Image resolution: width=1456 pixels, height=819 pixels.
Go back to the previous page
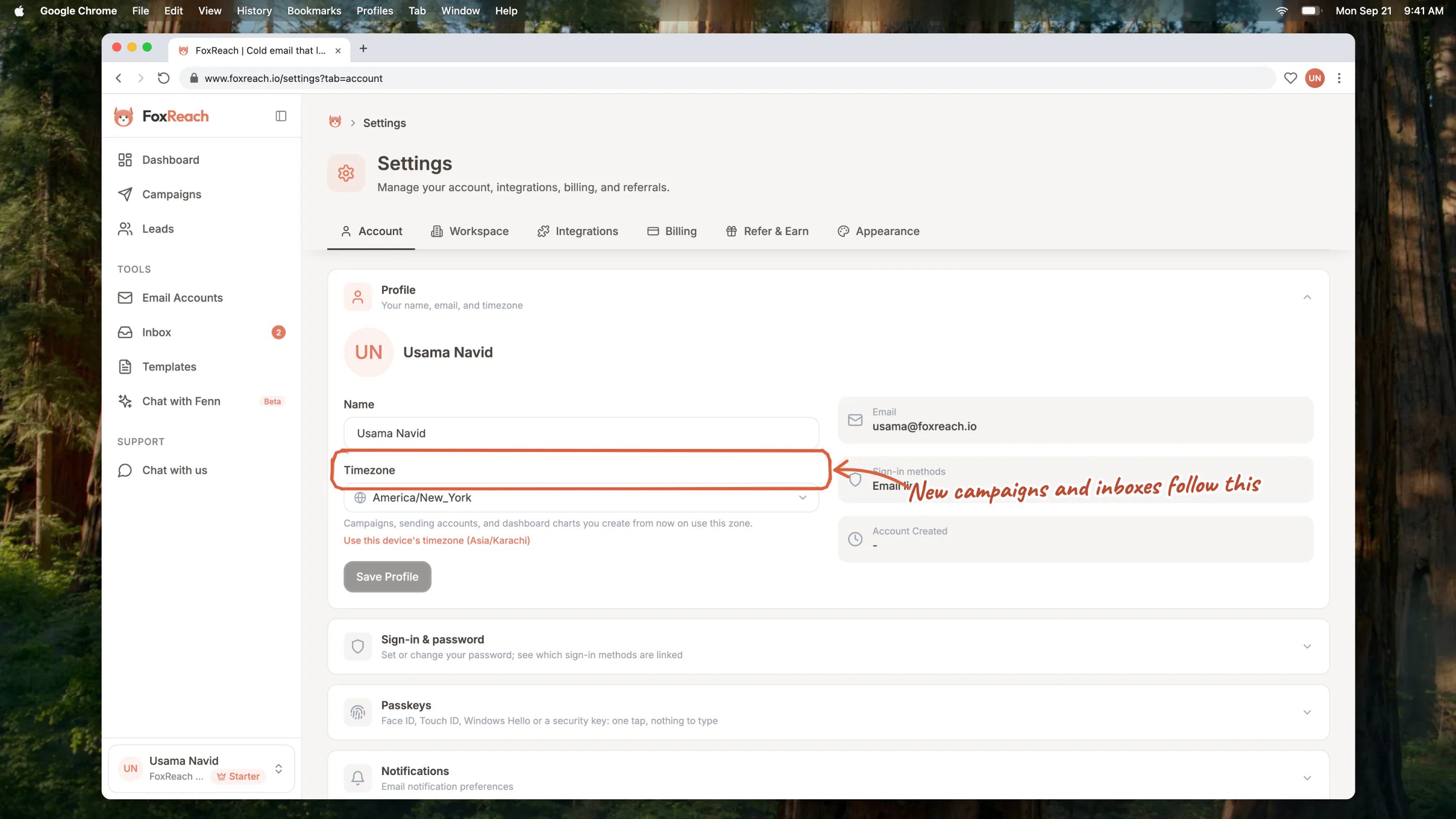[119, 78]
